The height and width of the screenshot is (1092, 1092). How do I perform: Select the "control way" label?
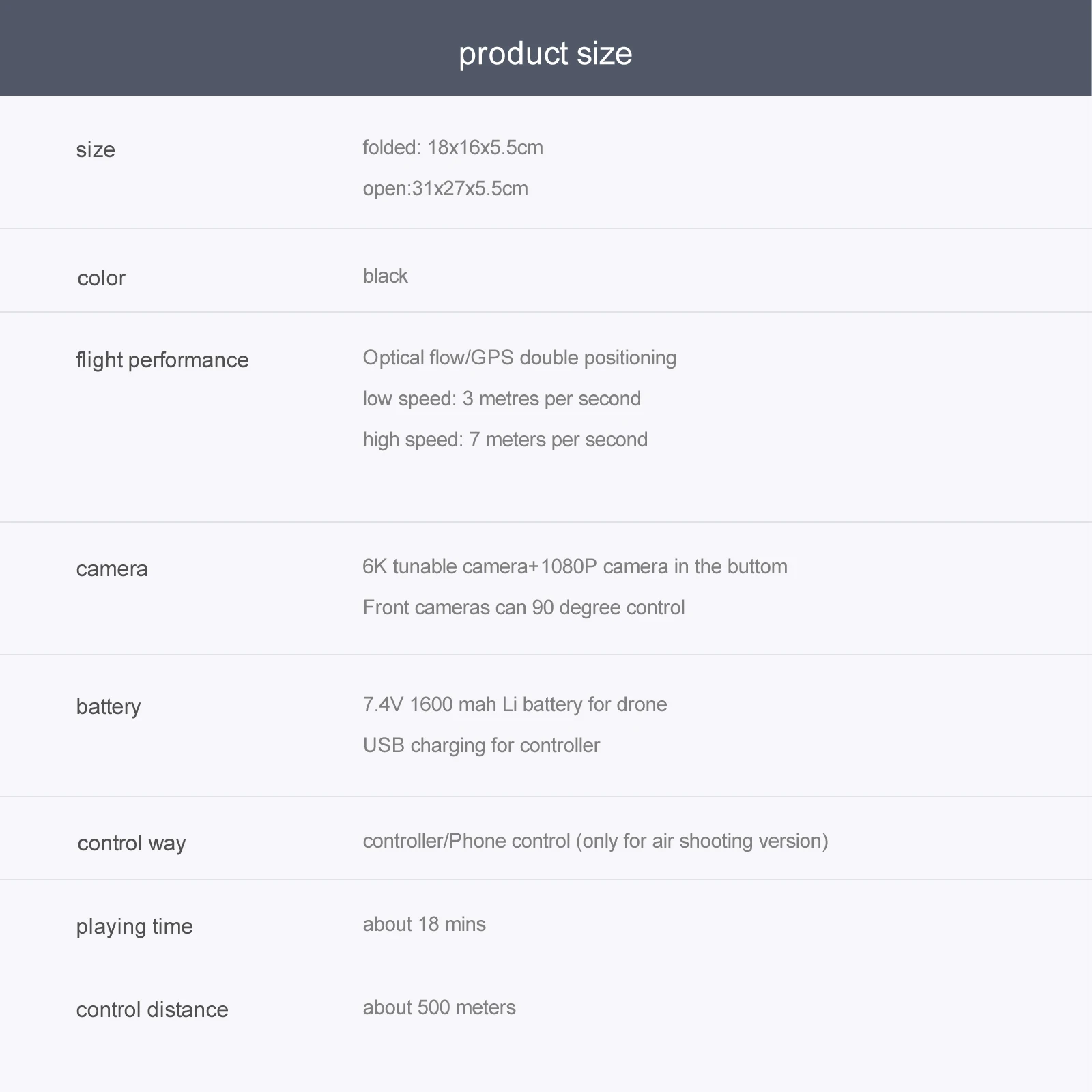click(132, 843)
